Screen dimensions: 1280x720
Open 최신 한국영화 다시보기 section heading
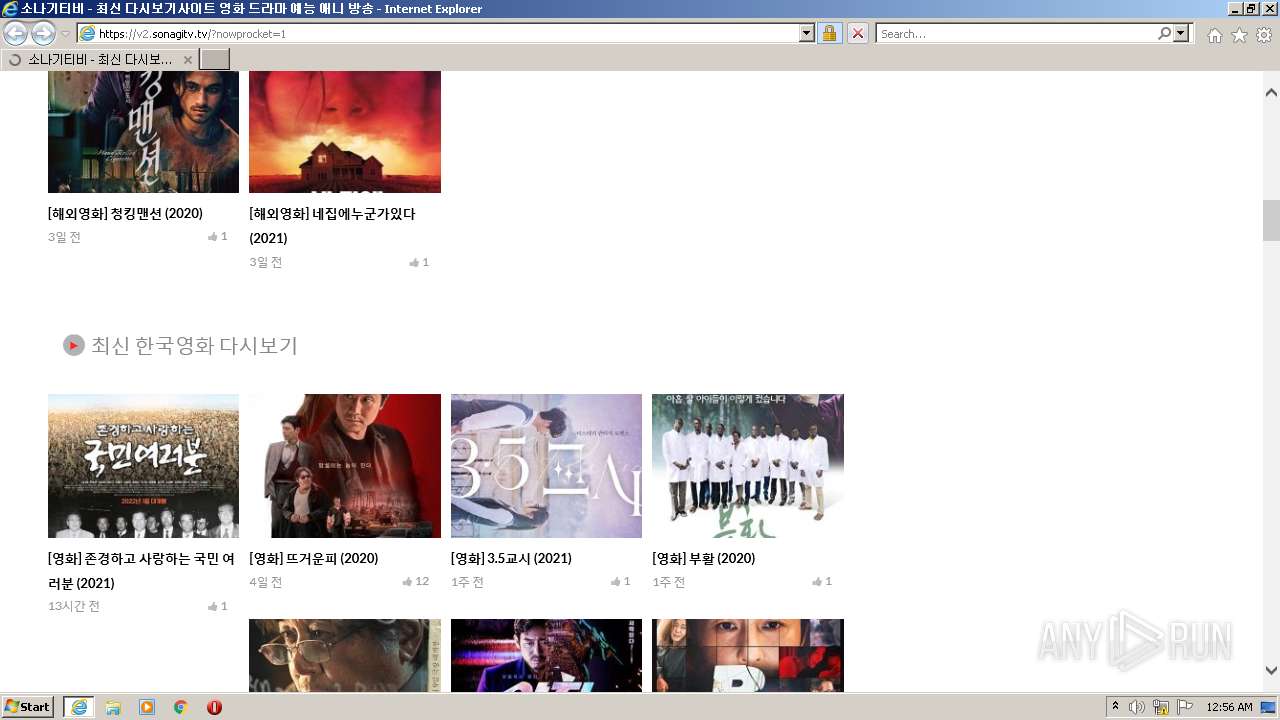[x=194, y=345]
